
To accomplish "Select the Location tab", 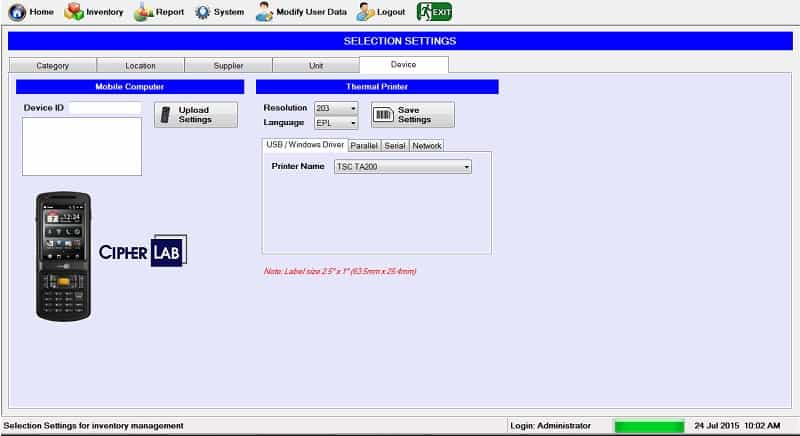I will pyautogui.click(x=140, y=66).
